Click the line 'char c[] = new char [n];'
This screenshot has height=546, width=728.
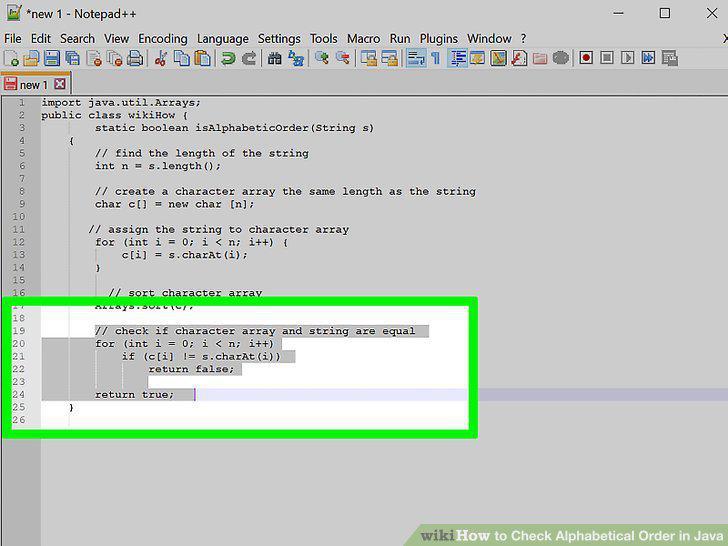[x=175, y=204]
